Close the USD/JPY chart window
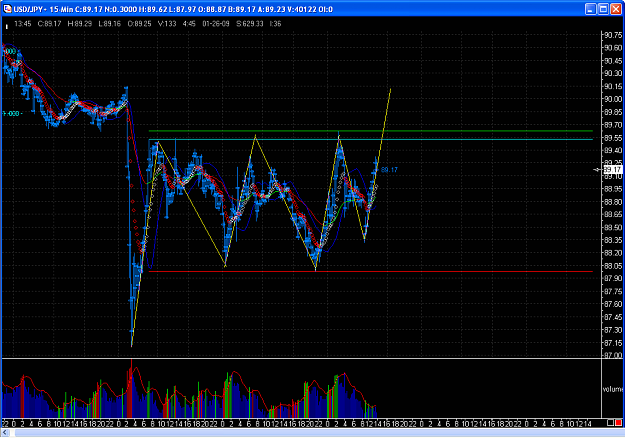 [616, 9]
